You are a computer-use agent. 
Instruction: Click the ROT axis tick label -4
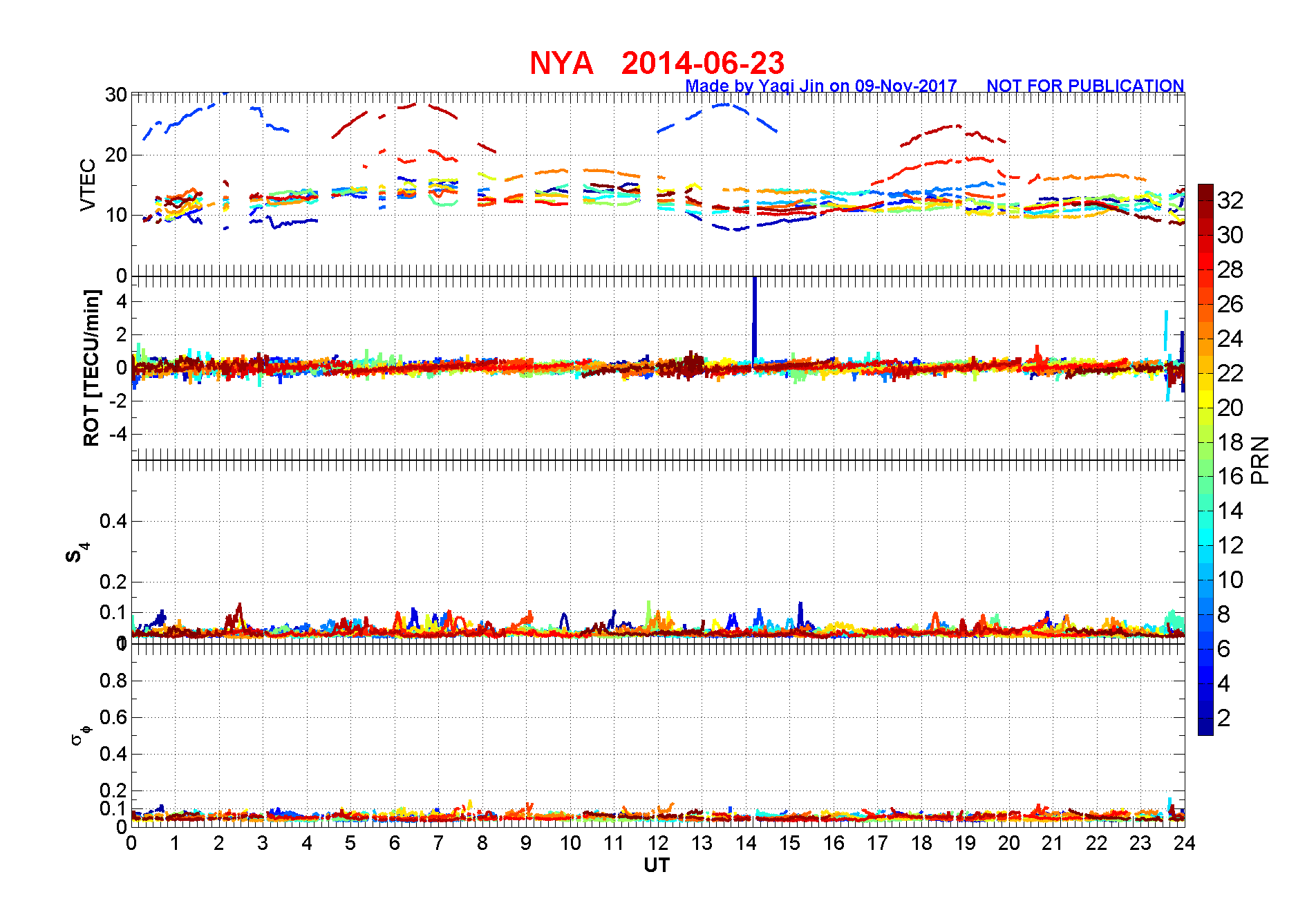point(117,435)
